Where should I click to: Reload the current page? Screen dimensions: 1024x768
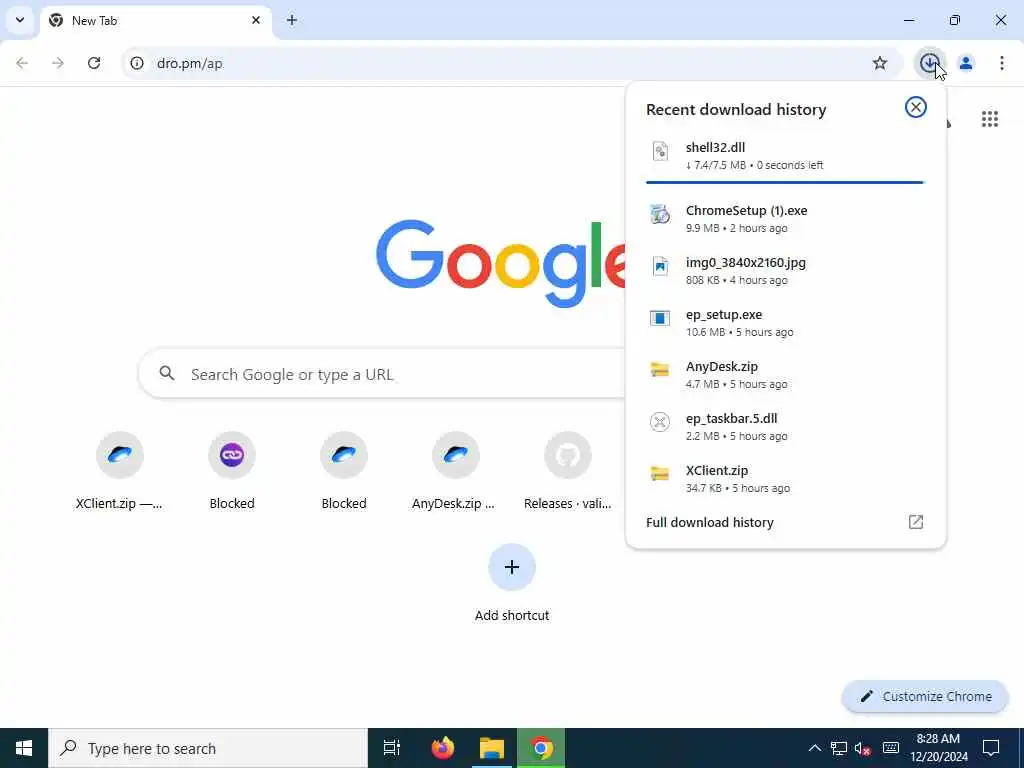[x=94, y=63]
